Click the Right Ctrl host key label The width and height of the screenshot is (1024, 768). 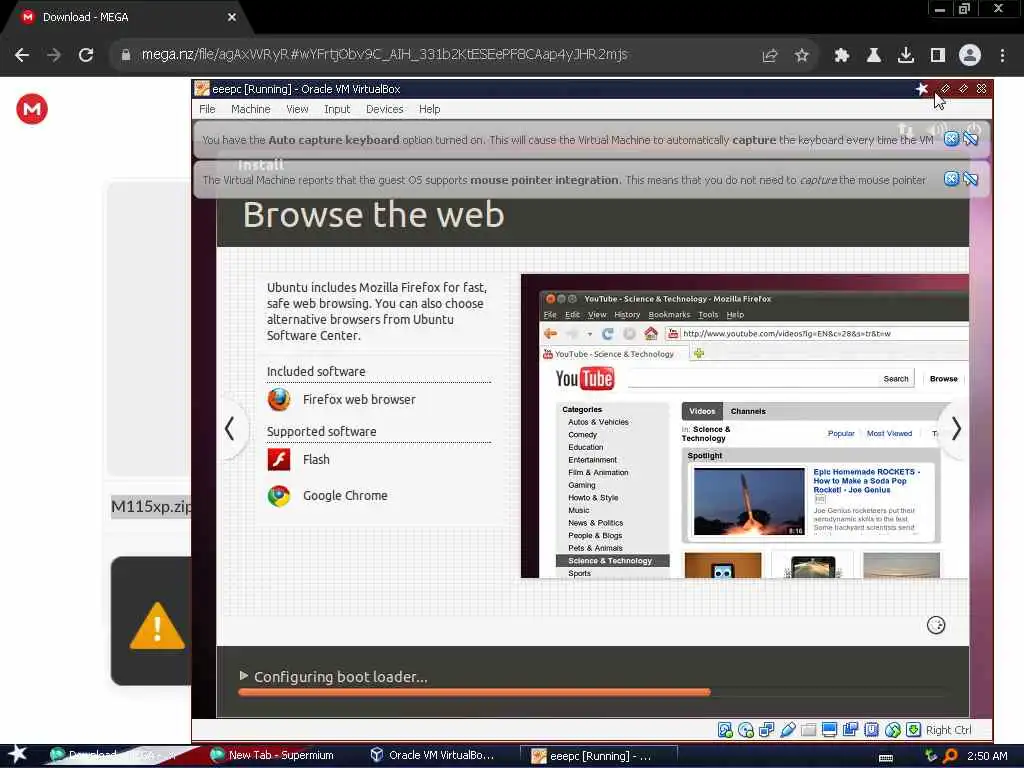[948, 730]
